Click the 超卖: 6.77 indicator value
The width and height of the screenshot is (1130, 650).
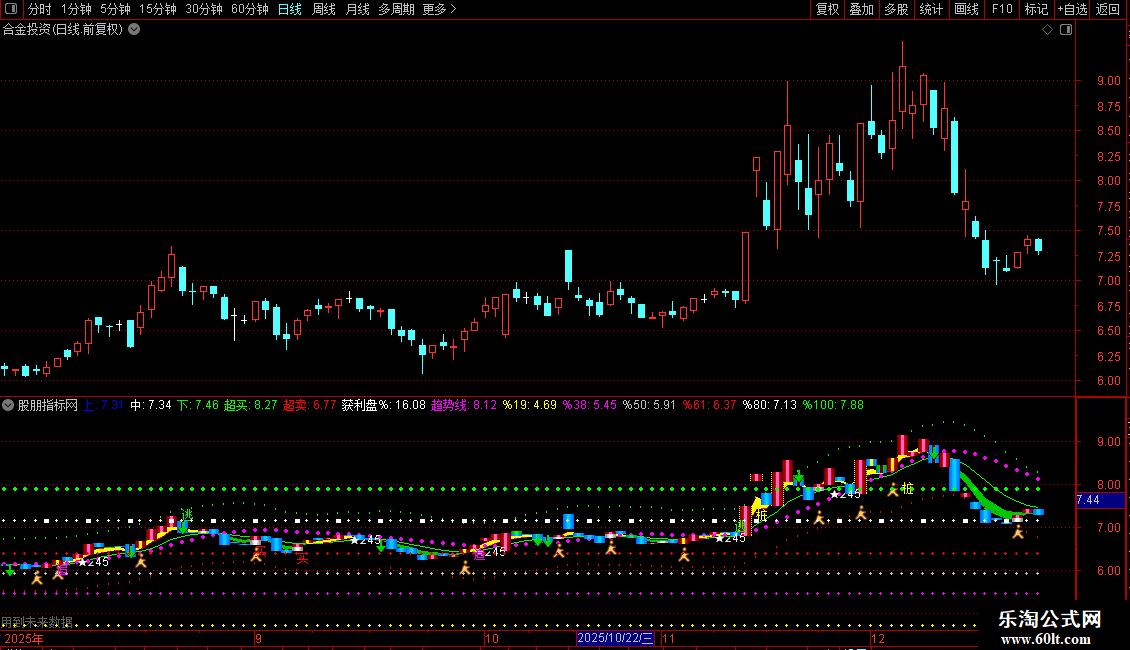tap(309, 405)
